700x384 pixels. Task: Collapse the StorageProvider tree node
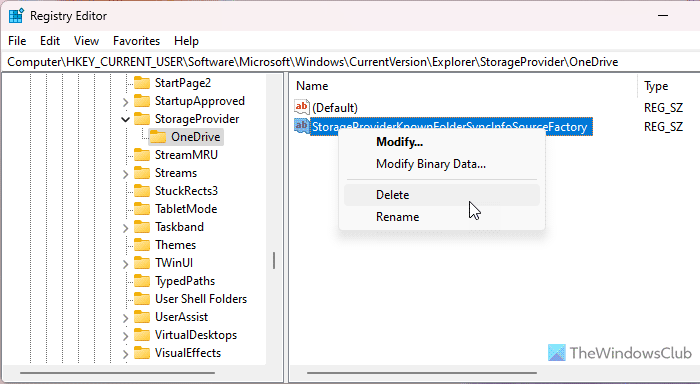pyautogui.click(x=125, y=119)
